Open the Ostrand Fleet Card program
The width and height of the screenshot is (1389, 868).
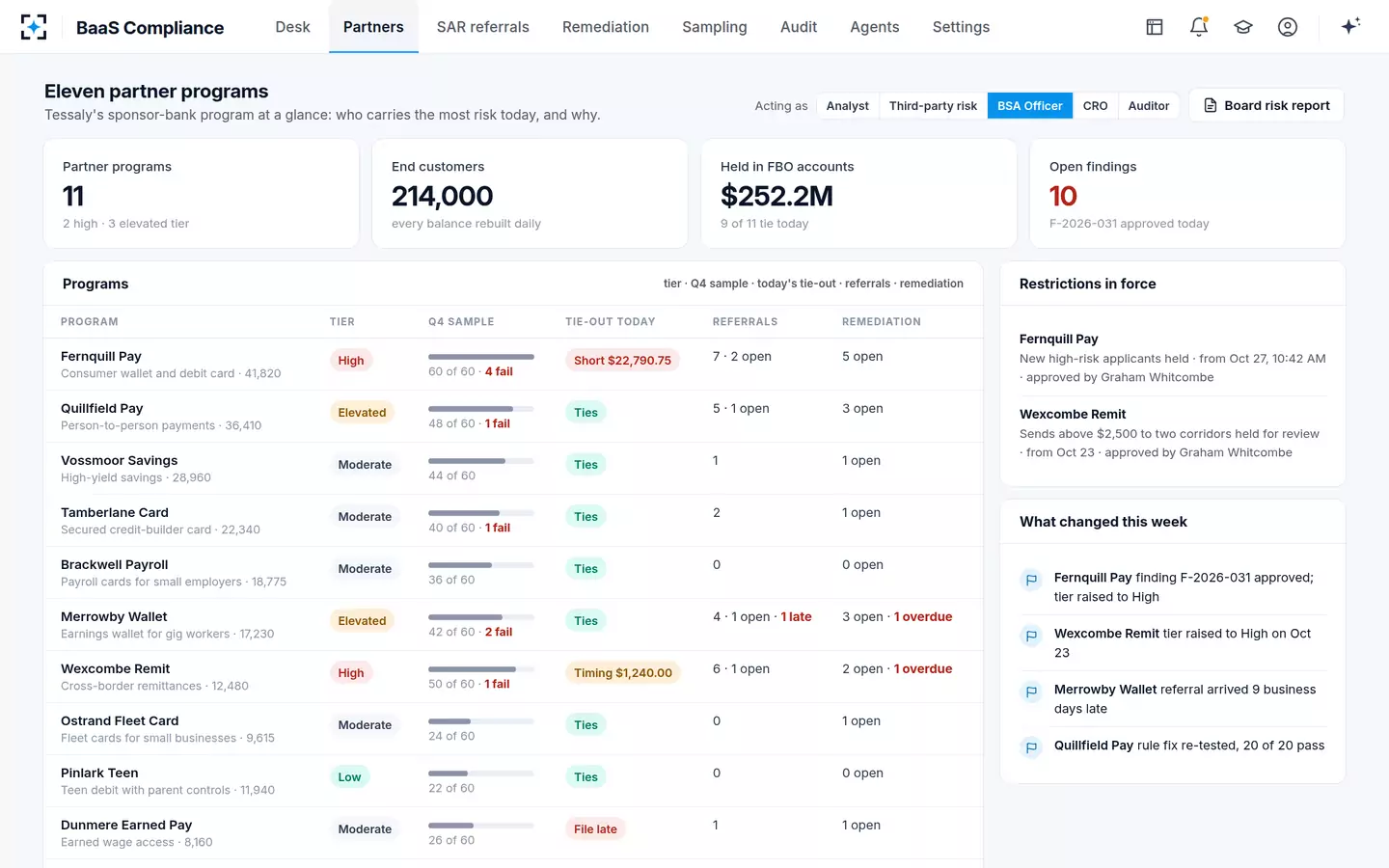513,729
